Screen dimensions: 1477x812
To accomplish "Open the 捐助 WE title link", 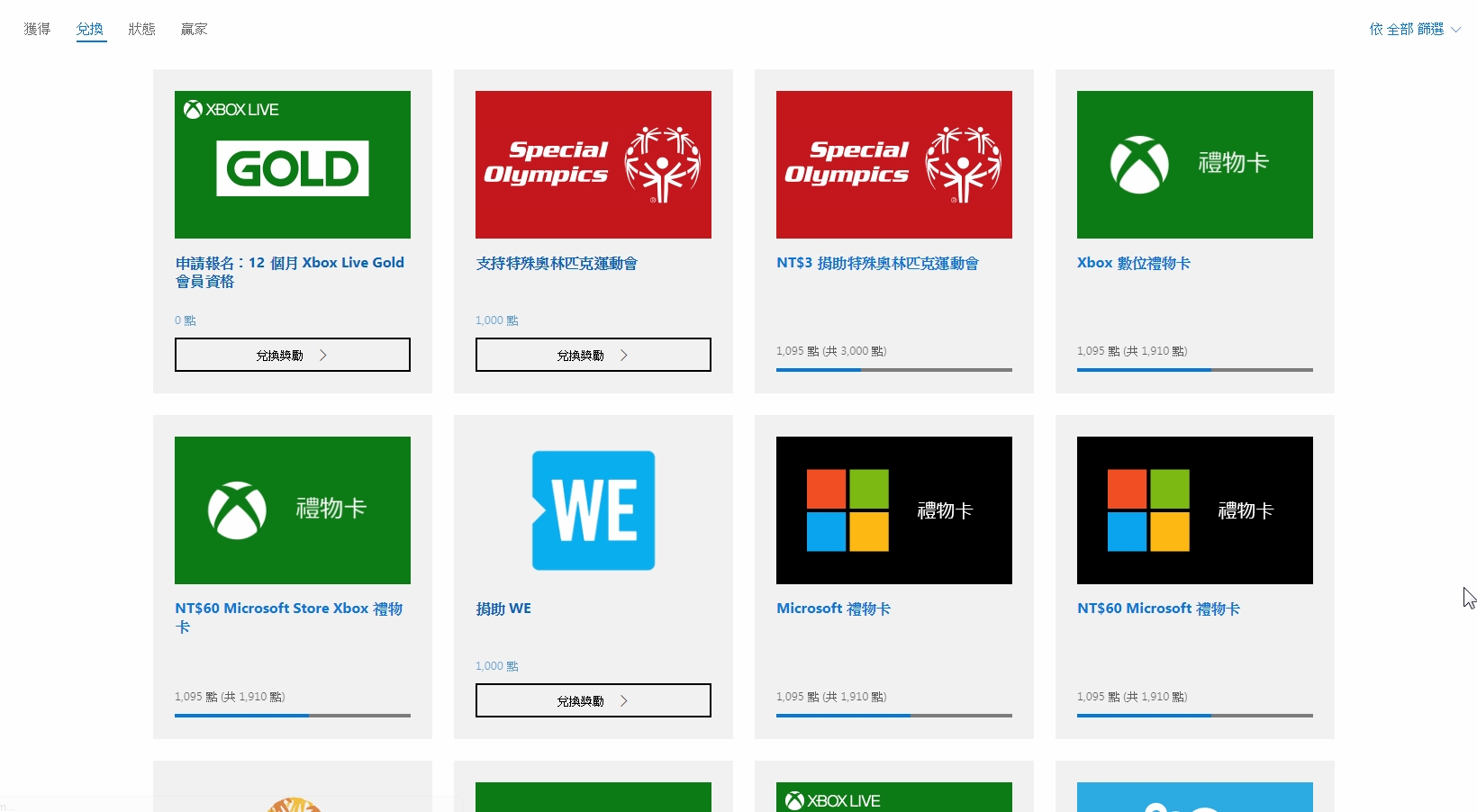I will (503, 608).
